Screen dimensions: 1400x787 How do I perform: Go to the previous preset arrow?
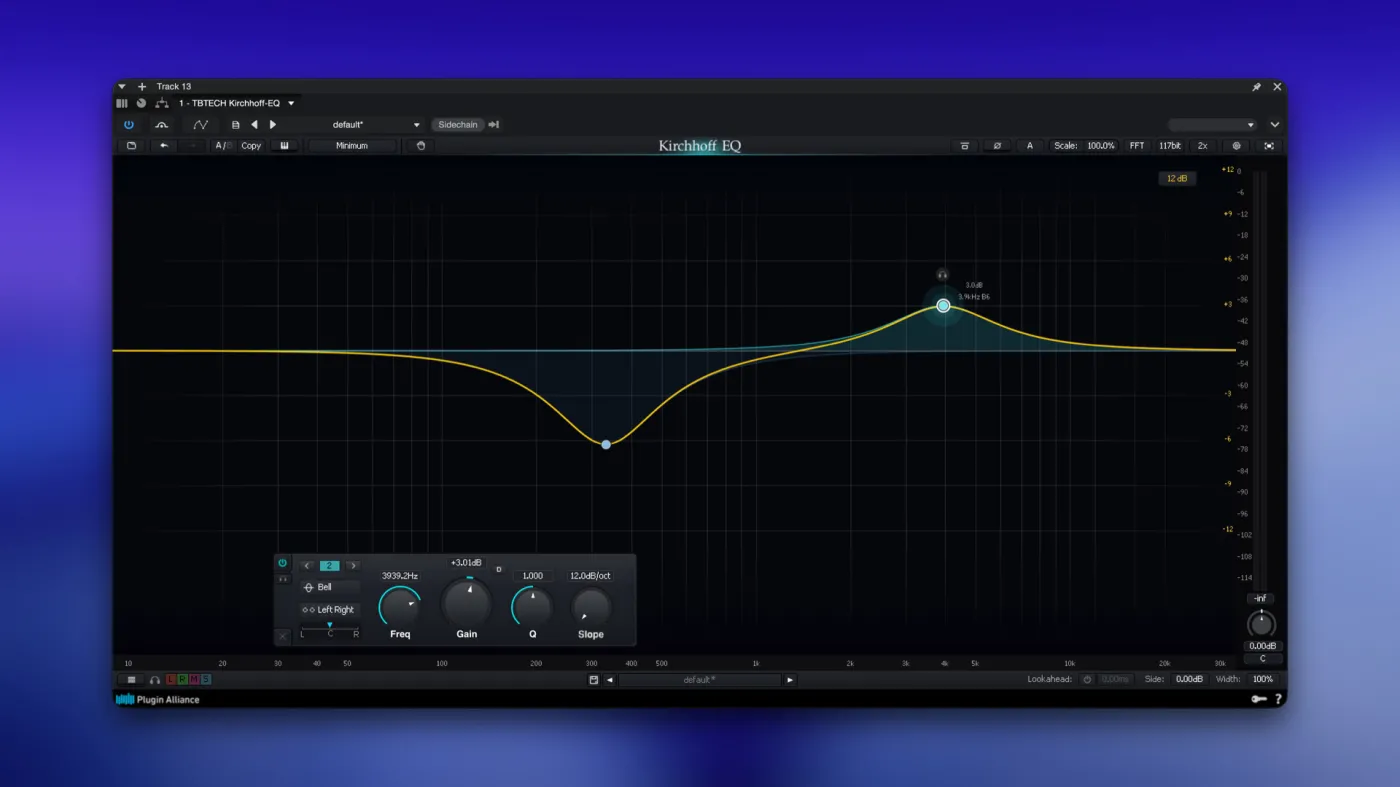pyautogui.click(x=254, y=125)
